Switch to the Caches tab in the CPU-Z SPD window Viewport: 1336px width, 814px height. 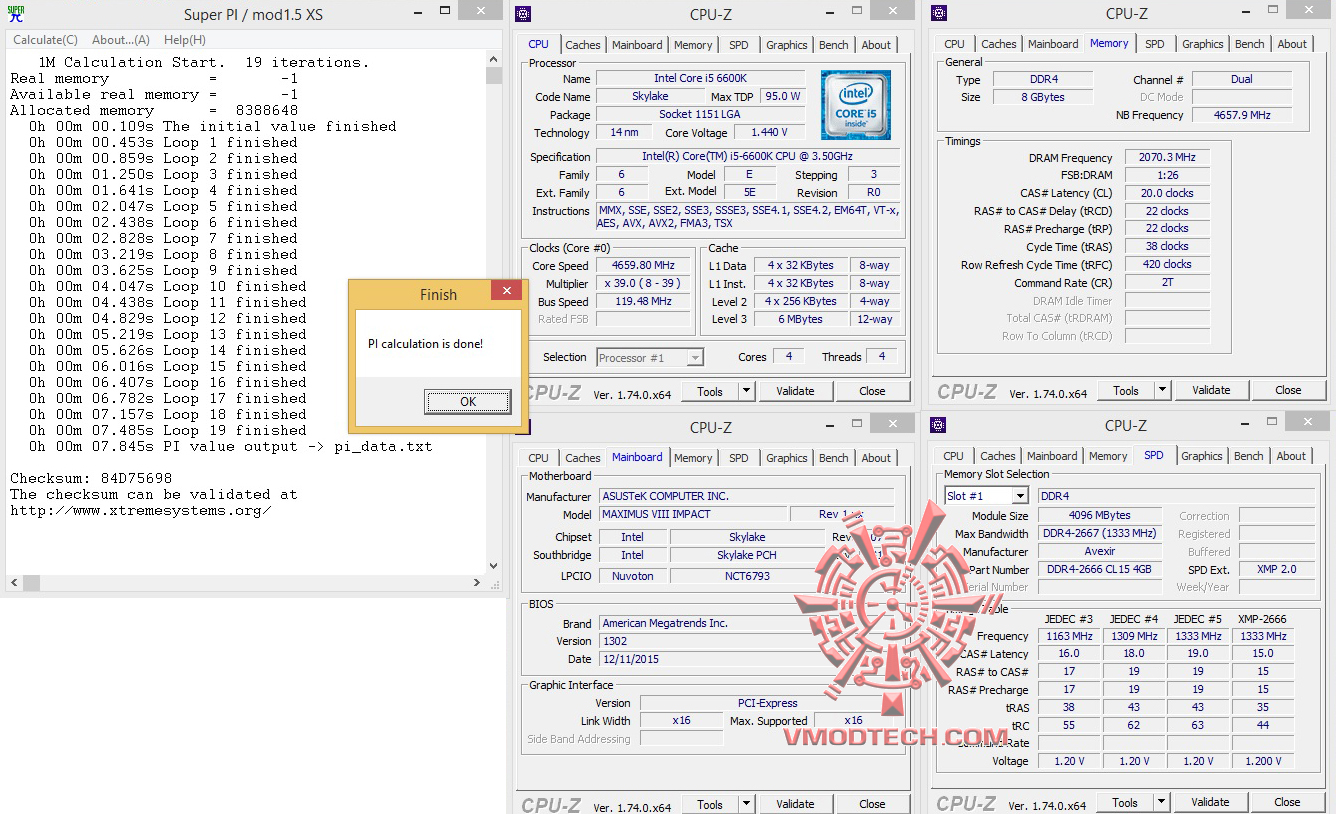tap(998, 456)
